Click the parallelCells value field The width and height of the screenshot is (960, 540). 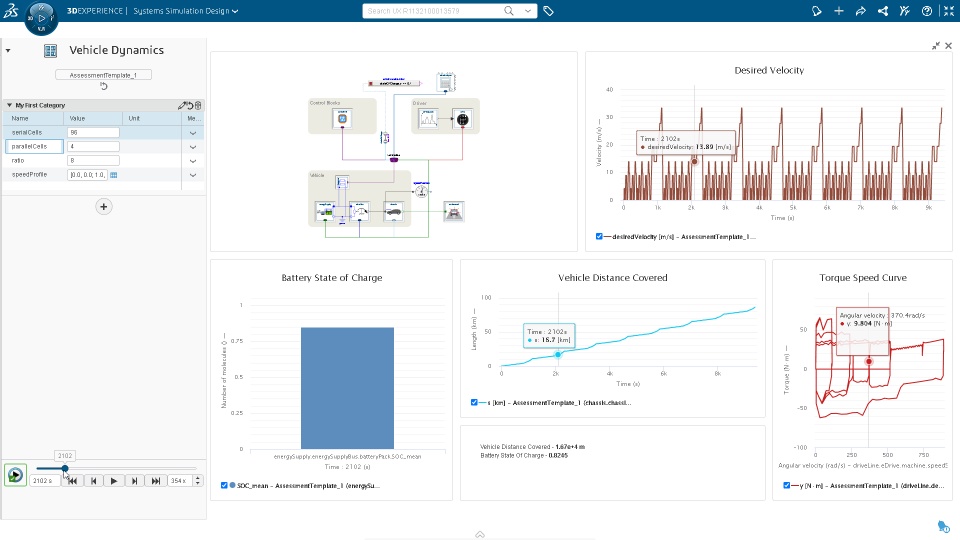(93, 146)
